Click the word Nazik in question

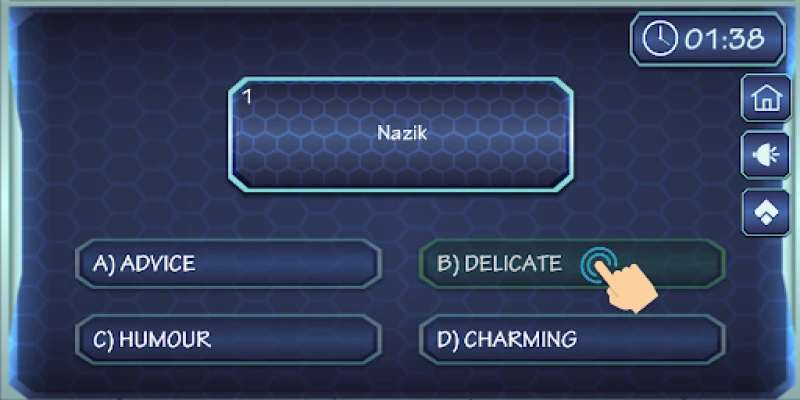click(x=402, y=132)
